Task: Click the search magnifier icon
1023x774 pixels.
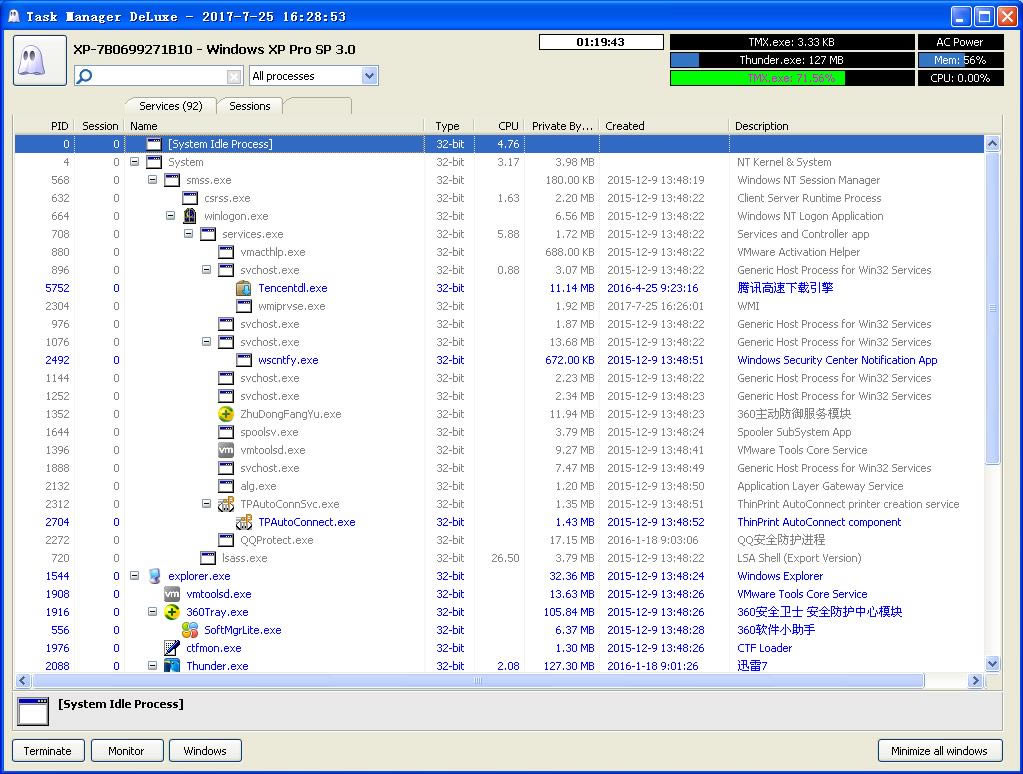Action: [x=85, y=76]
